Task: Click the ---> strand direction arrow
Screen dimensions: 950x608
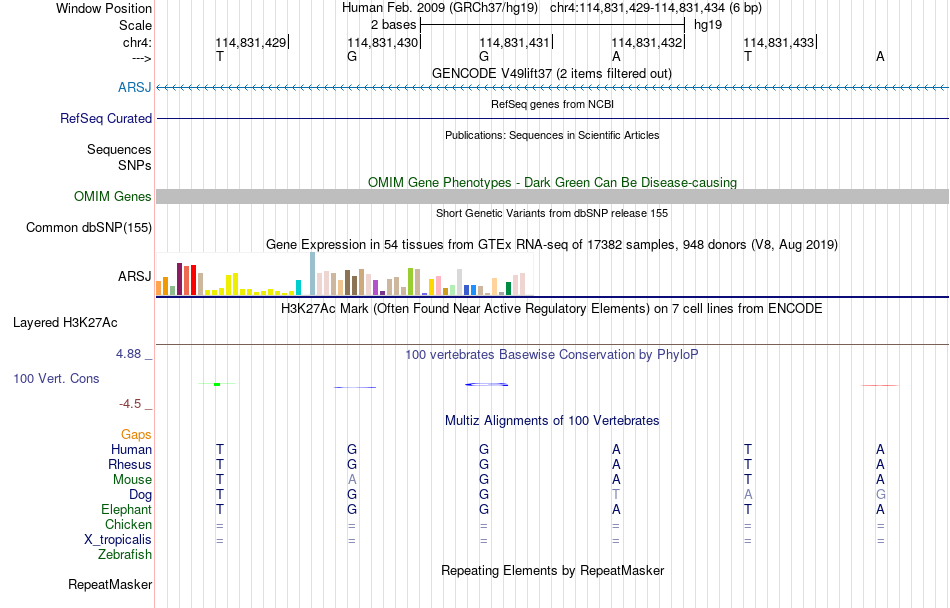Action: 142,58
